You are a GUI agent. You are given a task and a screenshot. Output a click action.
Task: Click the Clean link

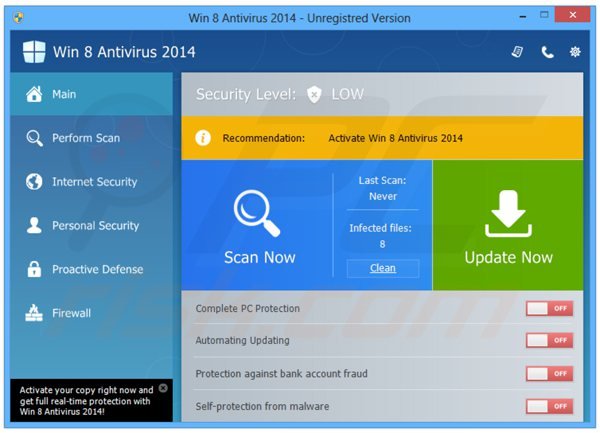[383, 268]
